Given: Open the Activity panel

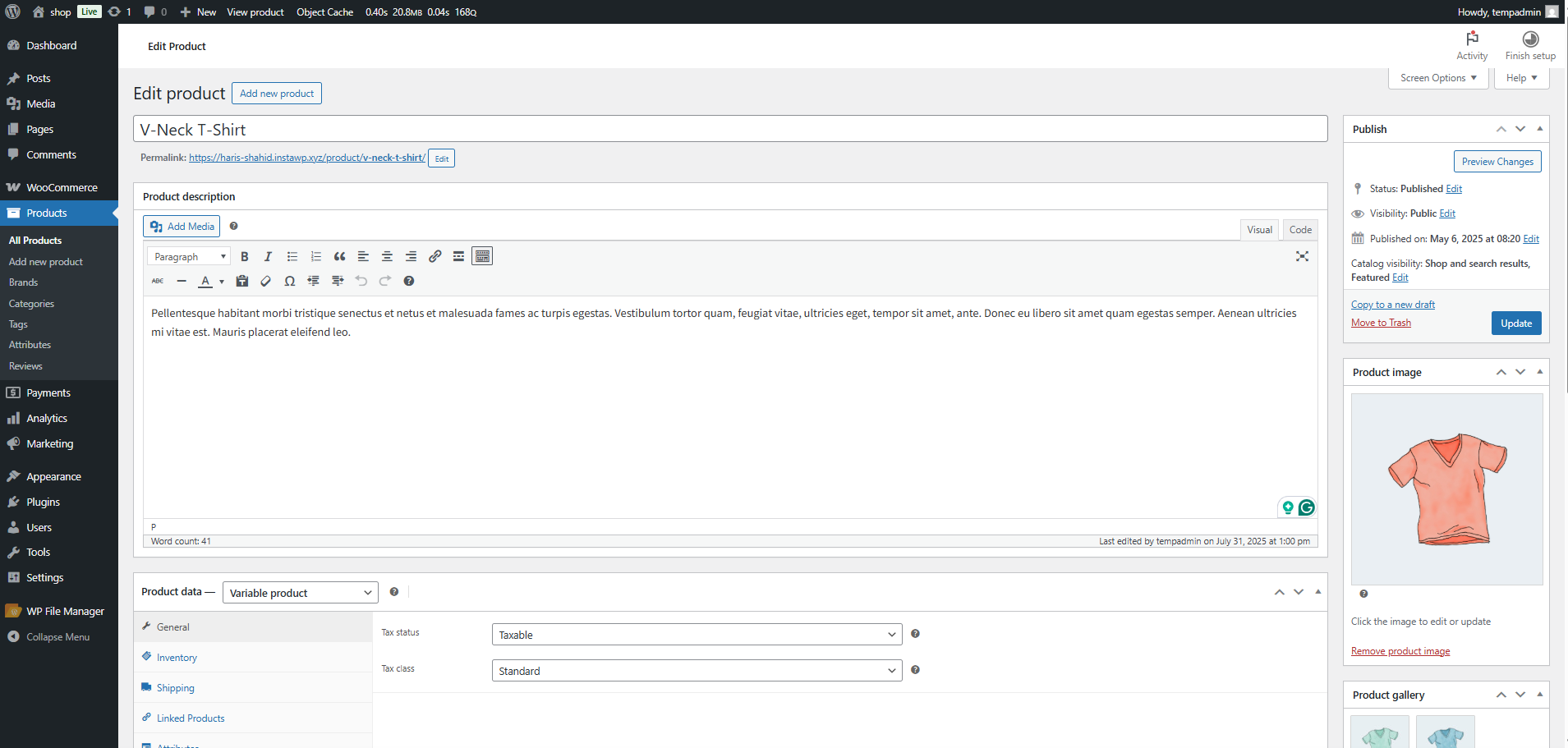Looking at the screenshot, I should tap(1471, 46).
